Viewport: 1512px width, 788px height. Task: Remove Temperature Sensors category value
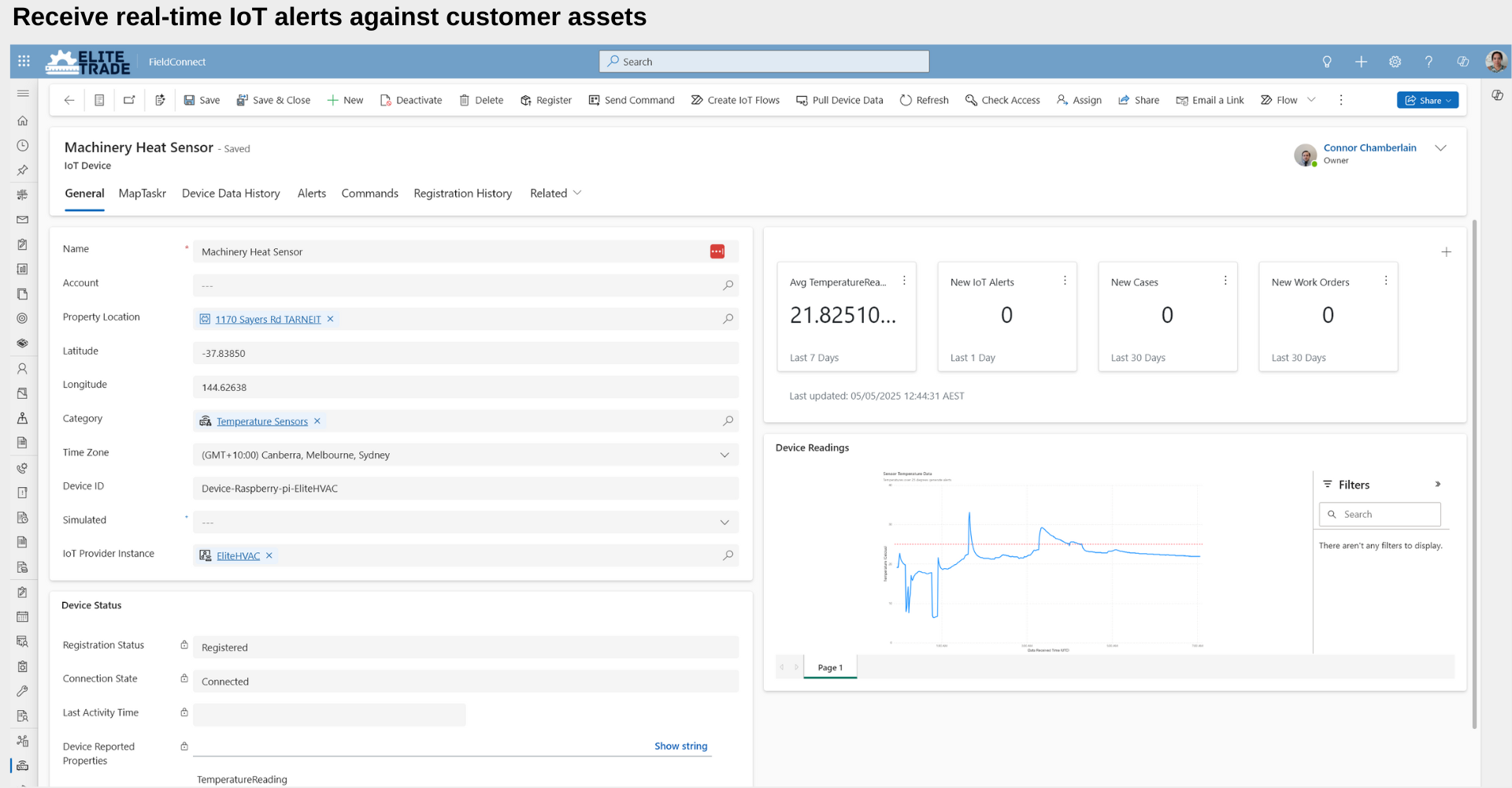[x=317, y=421]
